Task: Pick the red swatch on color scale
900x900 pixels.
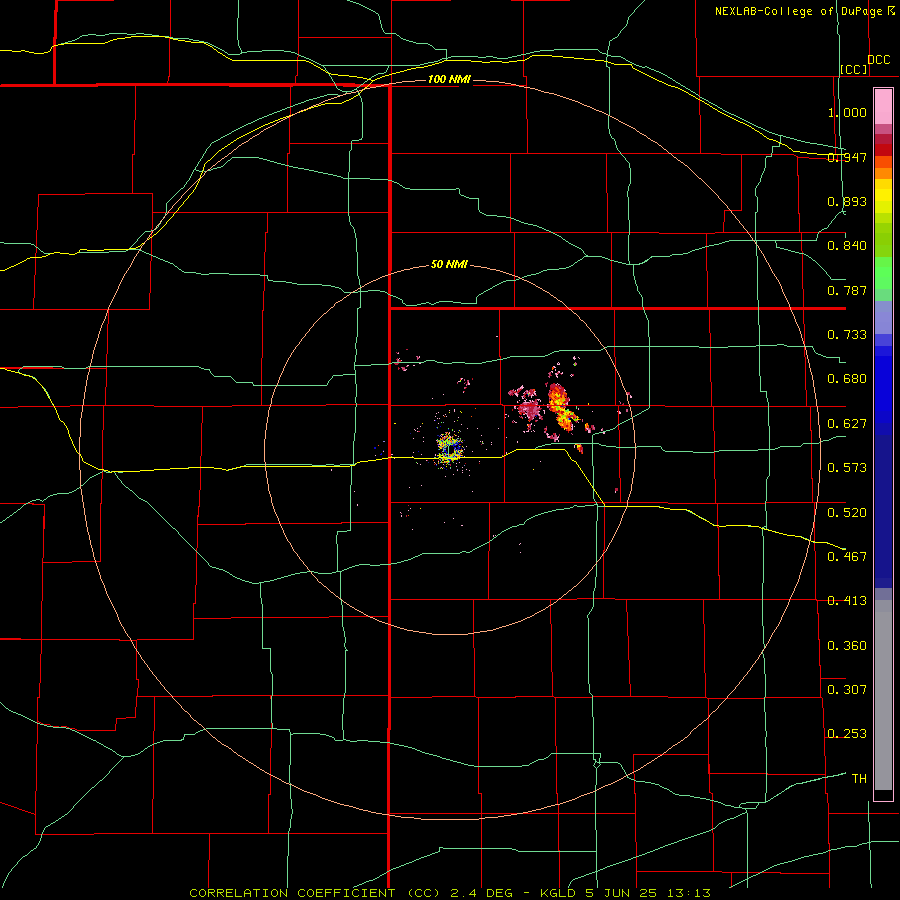Action: point(883,150)
